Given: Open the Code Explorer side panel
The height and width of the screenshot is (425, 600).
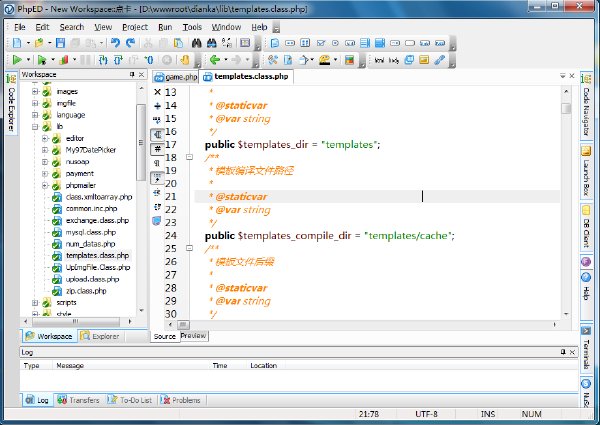Looking at the screenshot, I should click(11, 103).
